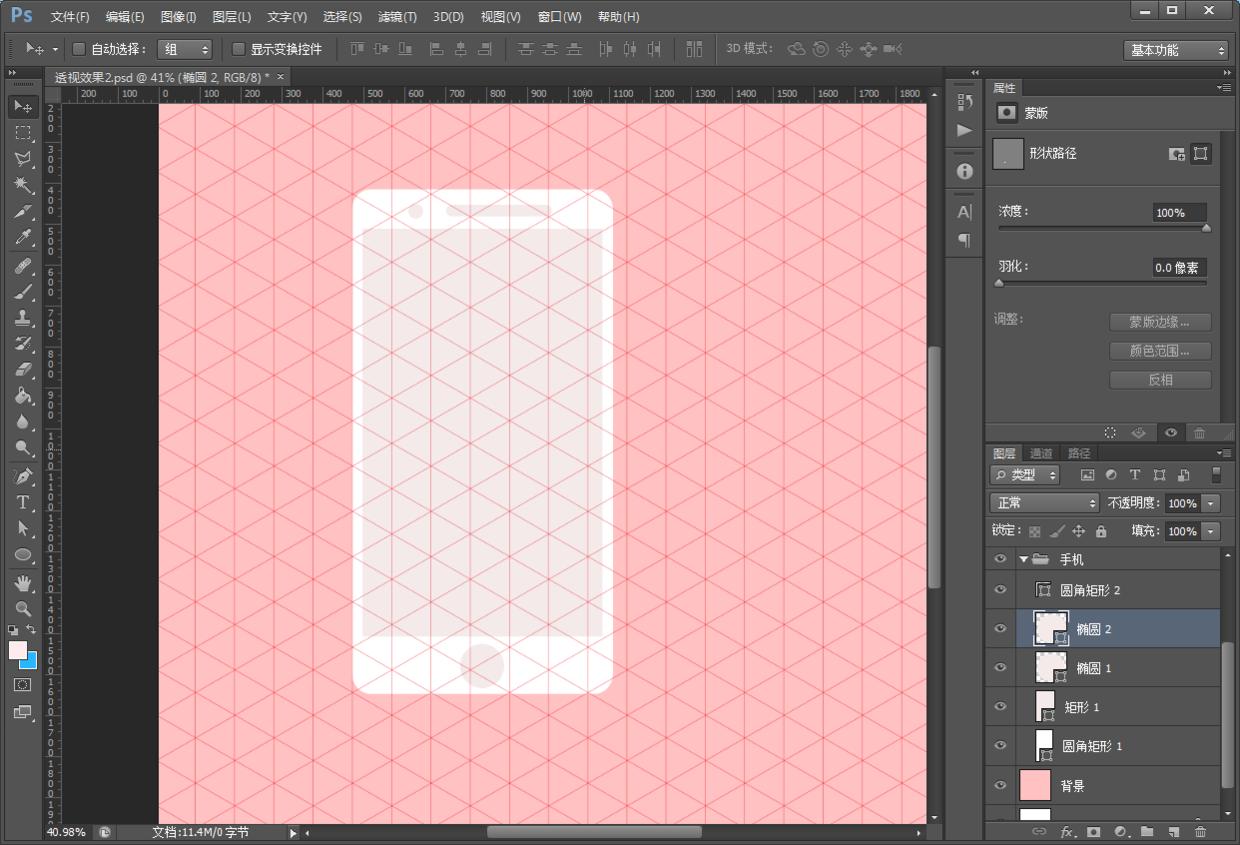Select the Magic Wand tool

point(23,185)
